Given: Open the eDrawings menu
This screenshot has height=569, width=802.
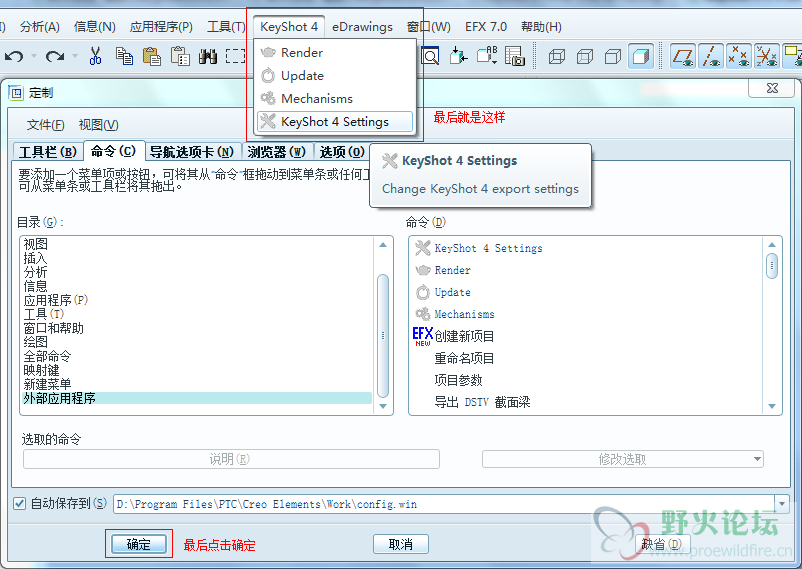Looking at the screenshot, I should pyautogui.click(x=362, y=27).
